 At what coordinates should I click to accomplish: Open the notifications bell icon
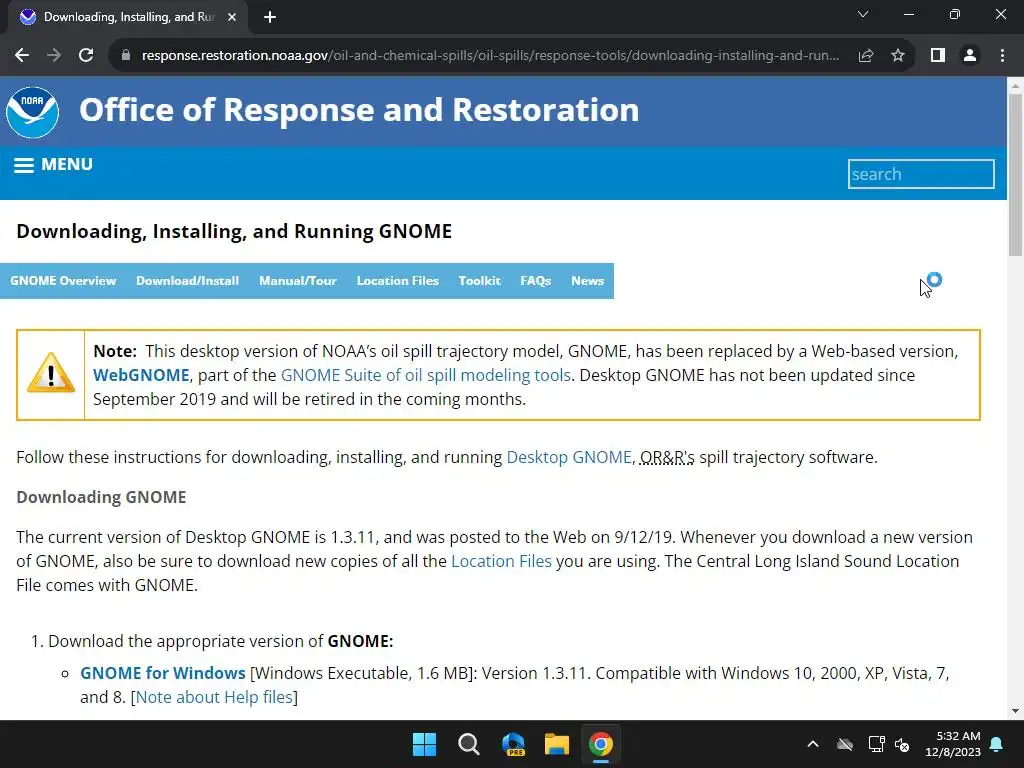[x=997, y=744]
